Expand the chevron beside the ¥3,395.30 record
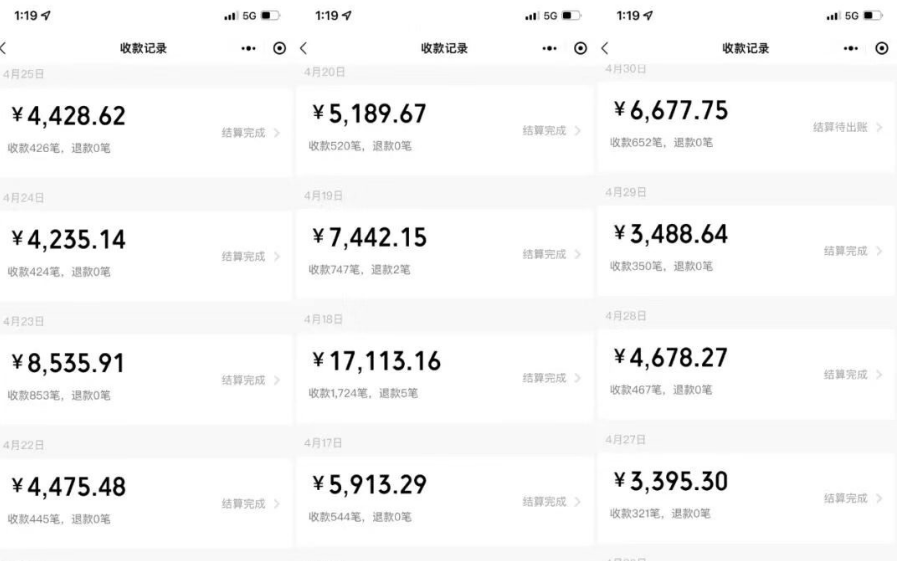The height and width of the screenshot is (561, 902). (878, 498)
